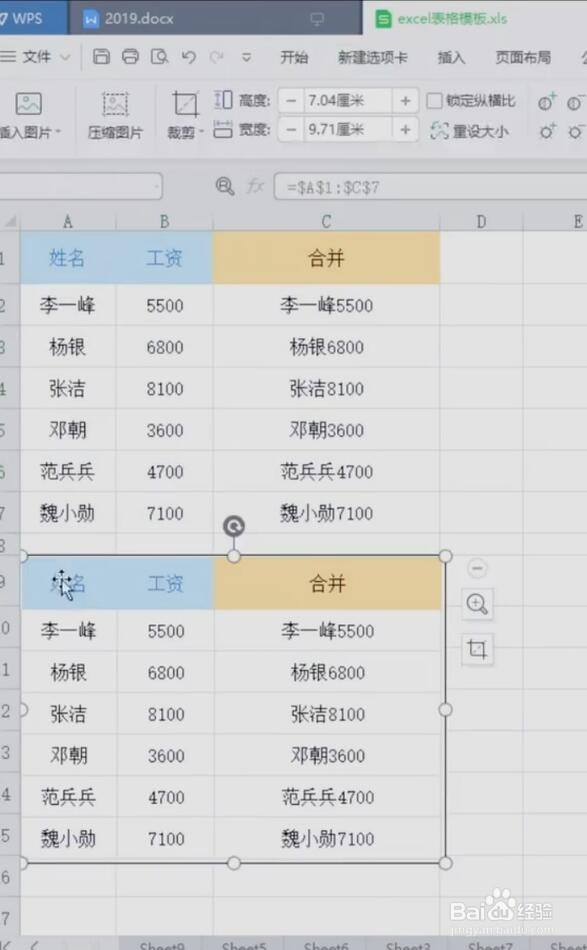This screenshot has height=950, width=587.
Task: Click the 插入图片 icon
Action: click(x=28, y=104)
